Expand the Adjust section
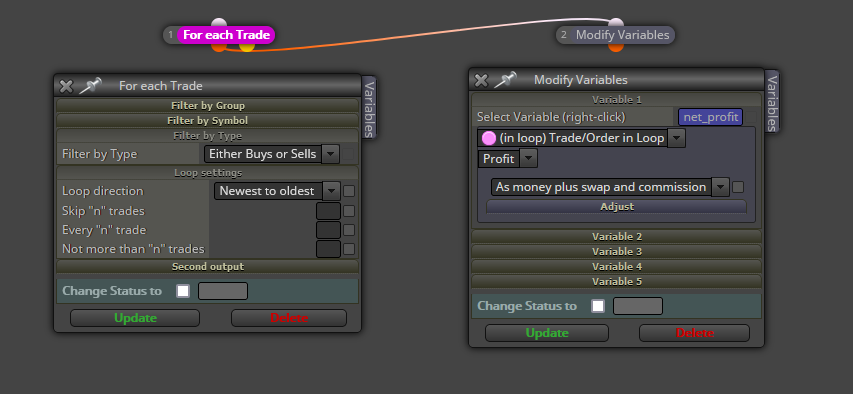 point(616,207)
